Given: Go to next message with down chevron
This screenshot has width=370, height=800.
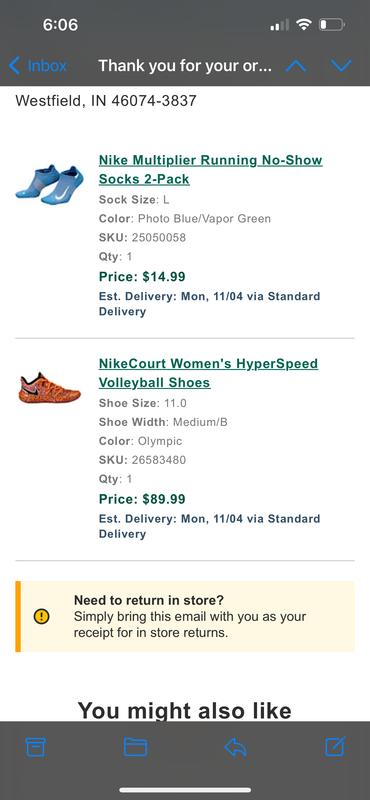Looking at the screenshot, I should [341, 66].
